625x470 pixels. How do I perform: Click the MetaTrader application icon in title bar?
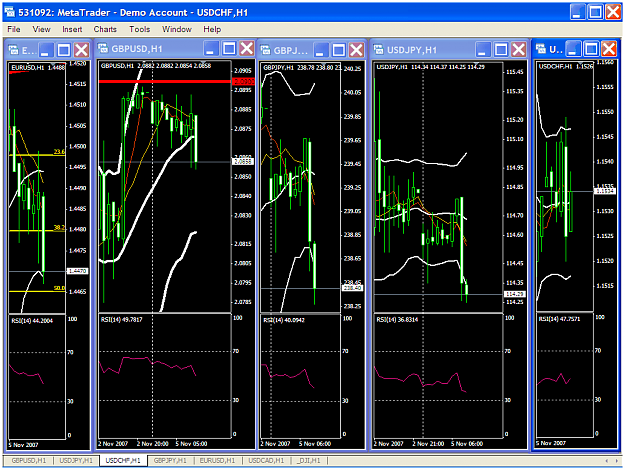click(x=9, y=12)
